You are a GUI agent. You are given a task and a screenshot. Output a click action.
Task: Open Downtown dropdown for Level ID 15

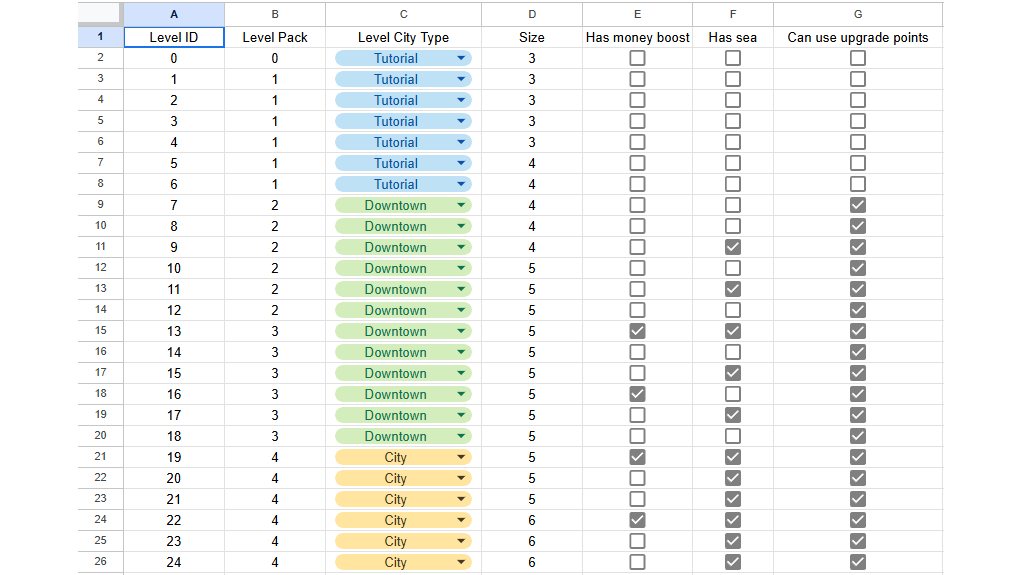click(x=461, y=373)
